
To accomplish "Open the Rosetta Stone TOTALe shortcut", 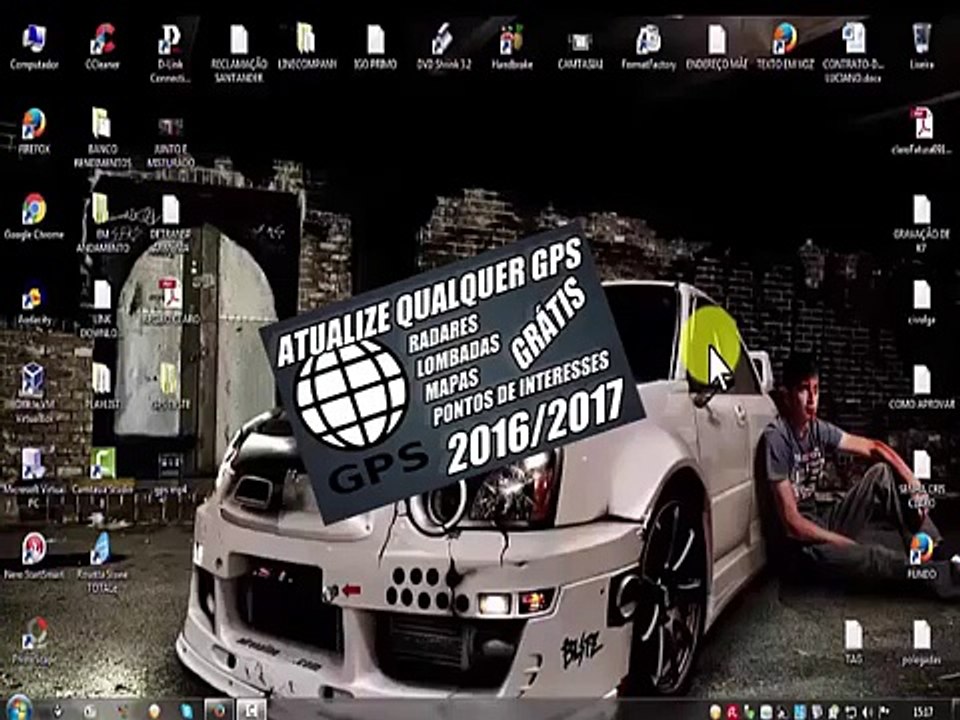I will [102, 550].
